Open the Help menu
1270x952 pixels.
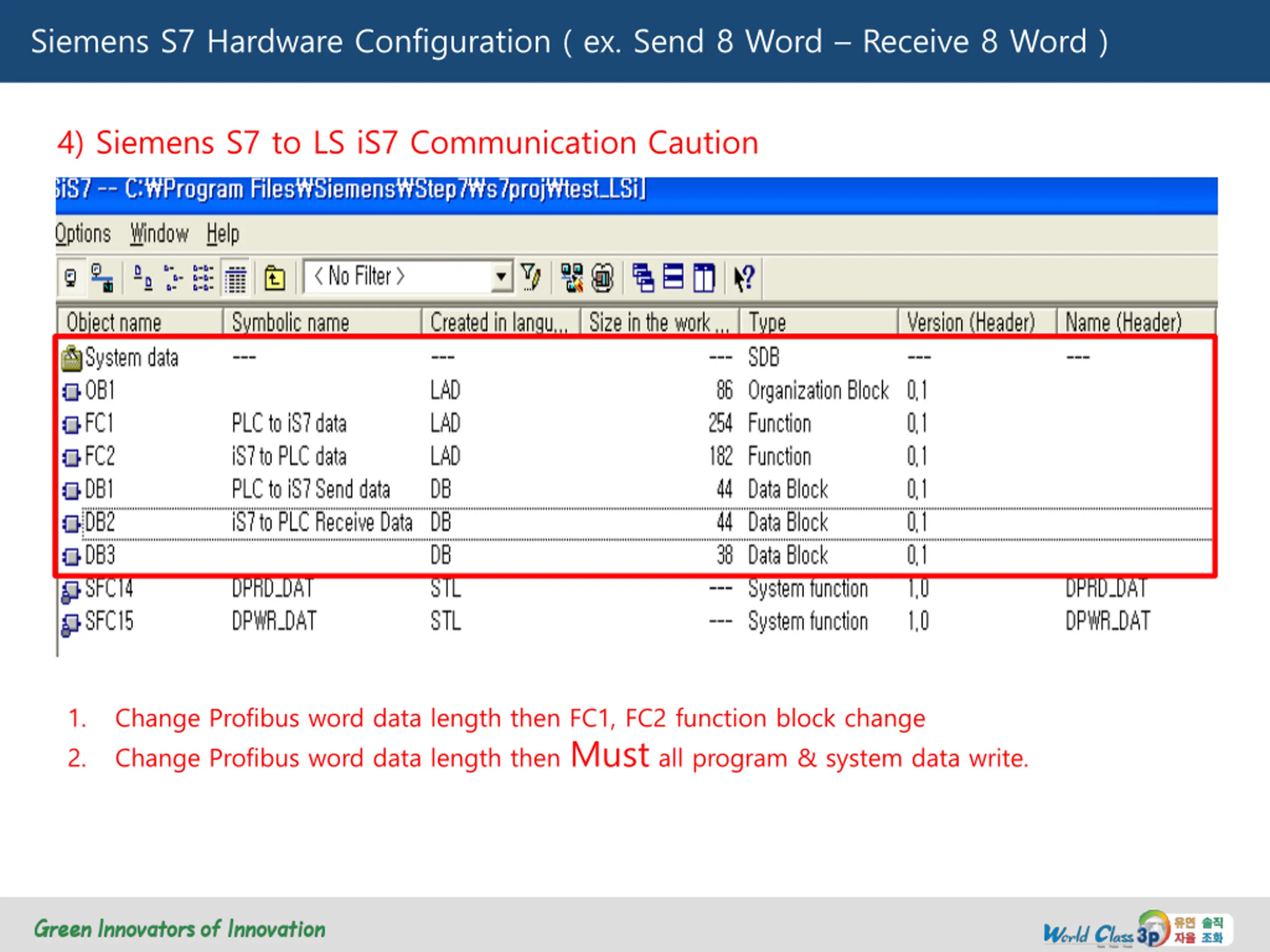coord(223,234)
